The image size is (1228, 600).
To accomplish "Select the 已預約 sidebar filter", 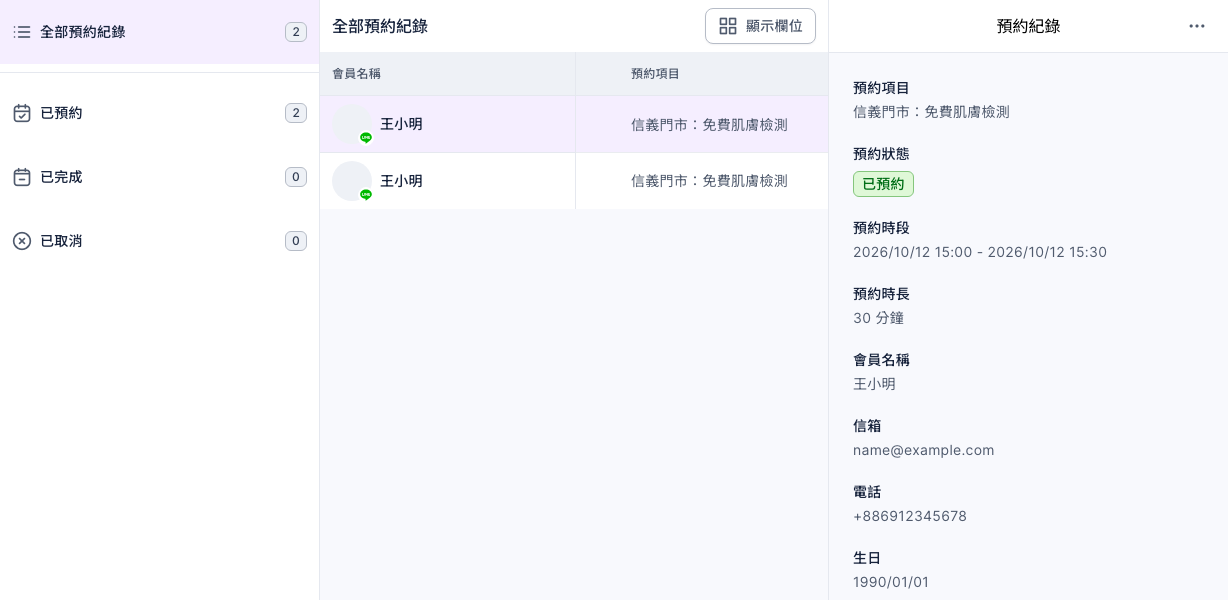I will (x=160, y=113).
